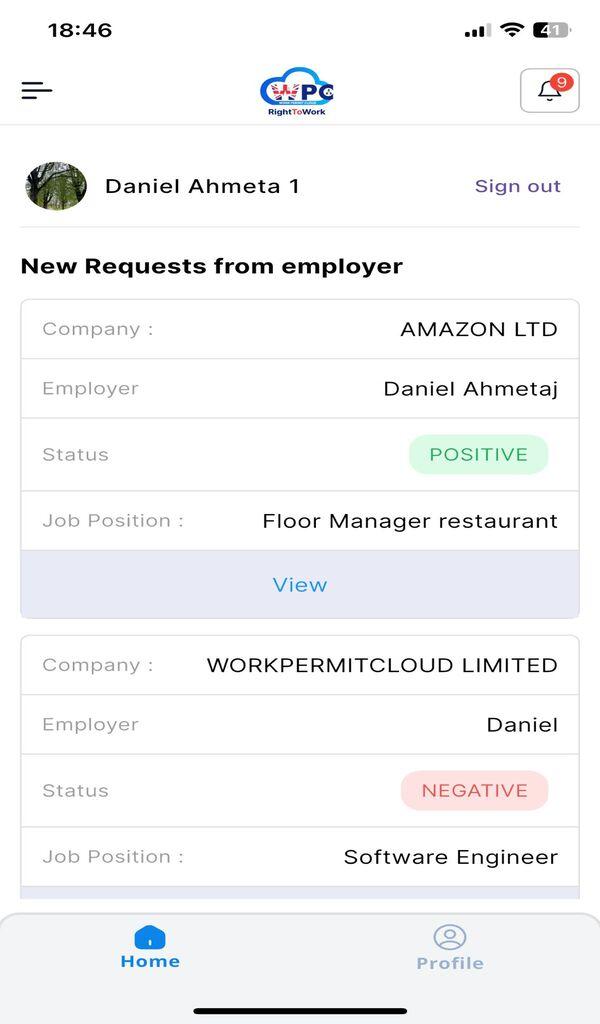
Task: View the AMAZON LTD request
Action: [x=300, y=584]
